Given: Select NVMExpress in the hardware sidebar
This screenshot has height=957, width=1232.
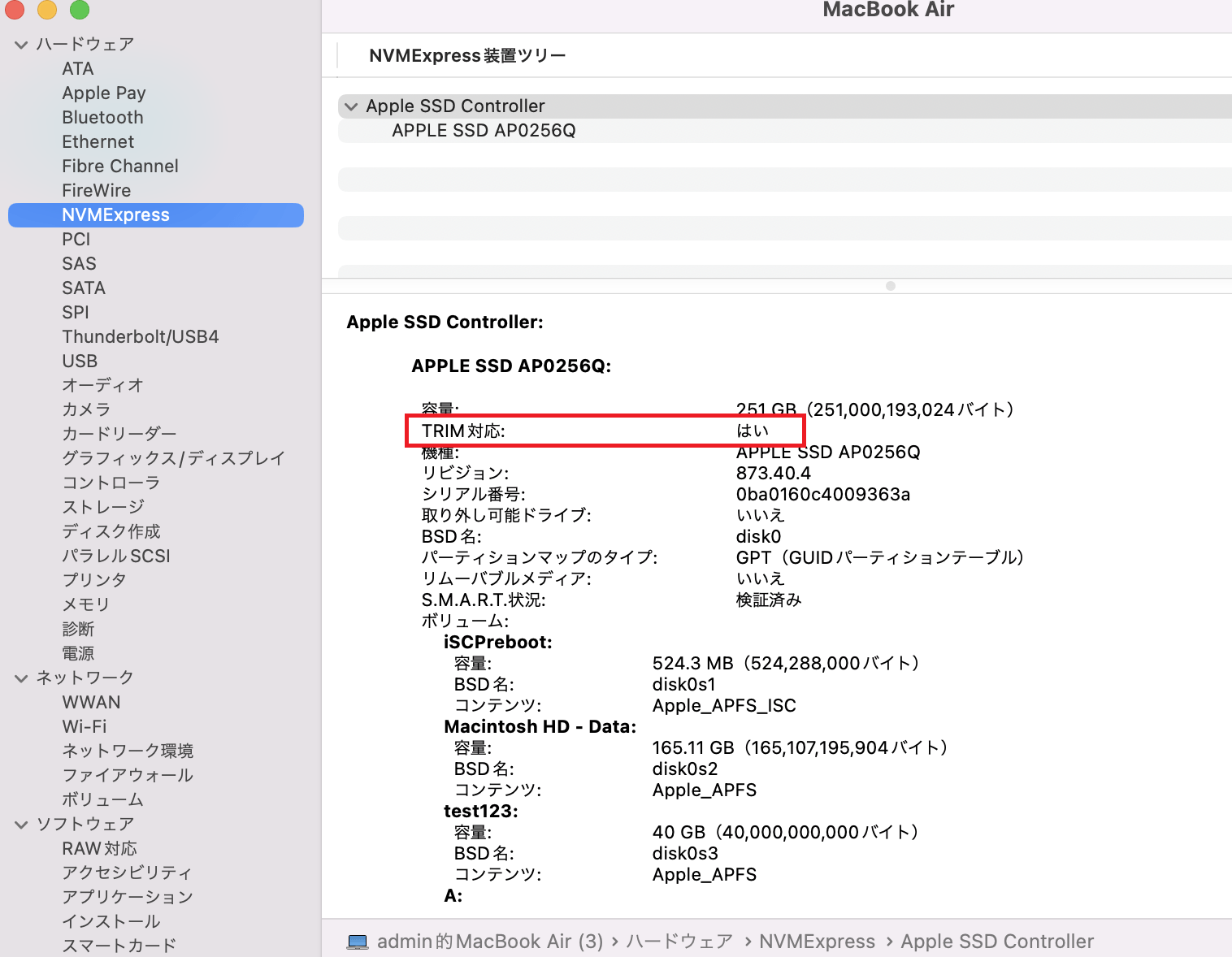Looking at the screenshot, I should (115, 214).
